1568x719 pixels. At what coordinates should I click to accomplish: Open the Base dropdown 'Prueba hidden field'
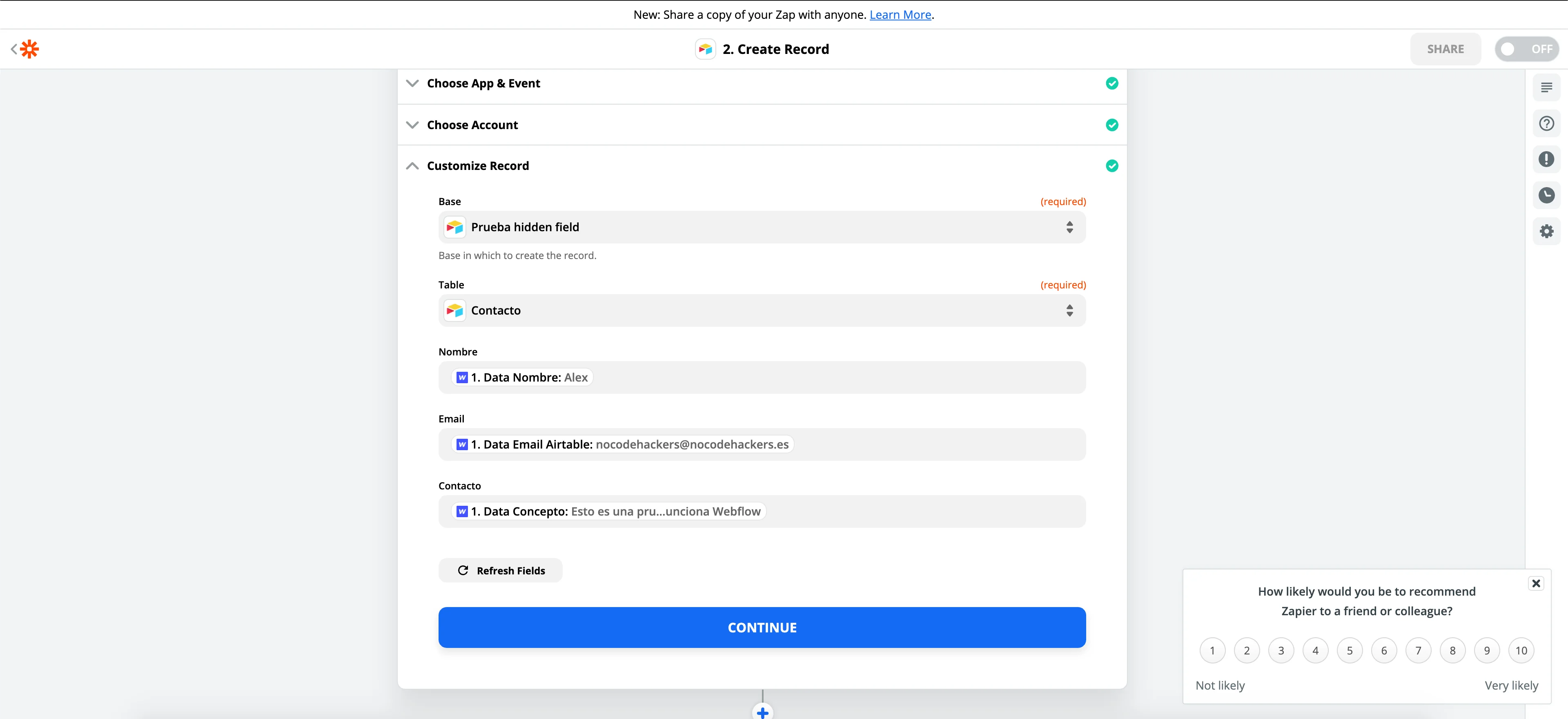(762, 227)
